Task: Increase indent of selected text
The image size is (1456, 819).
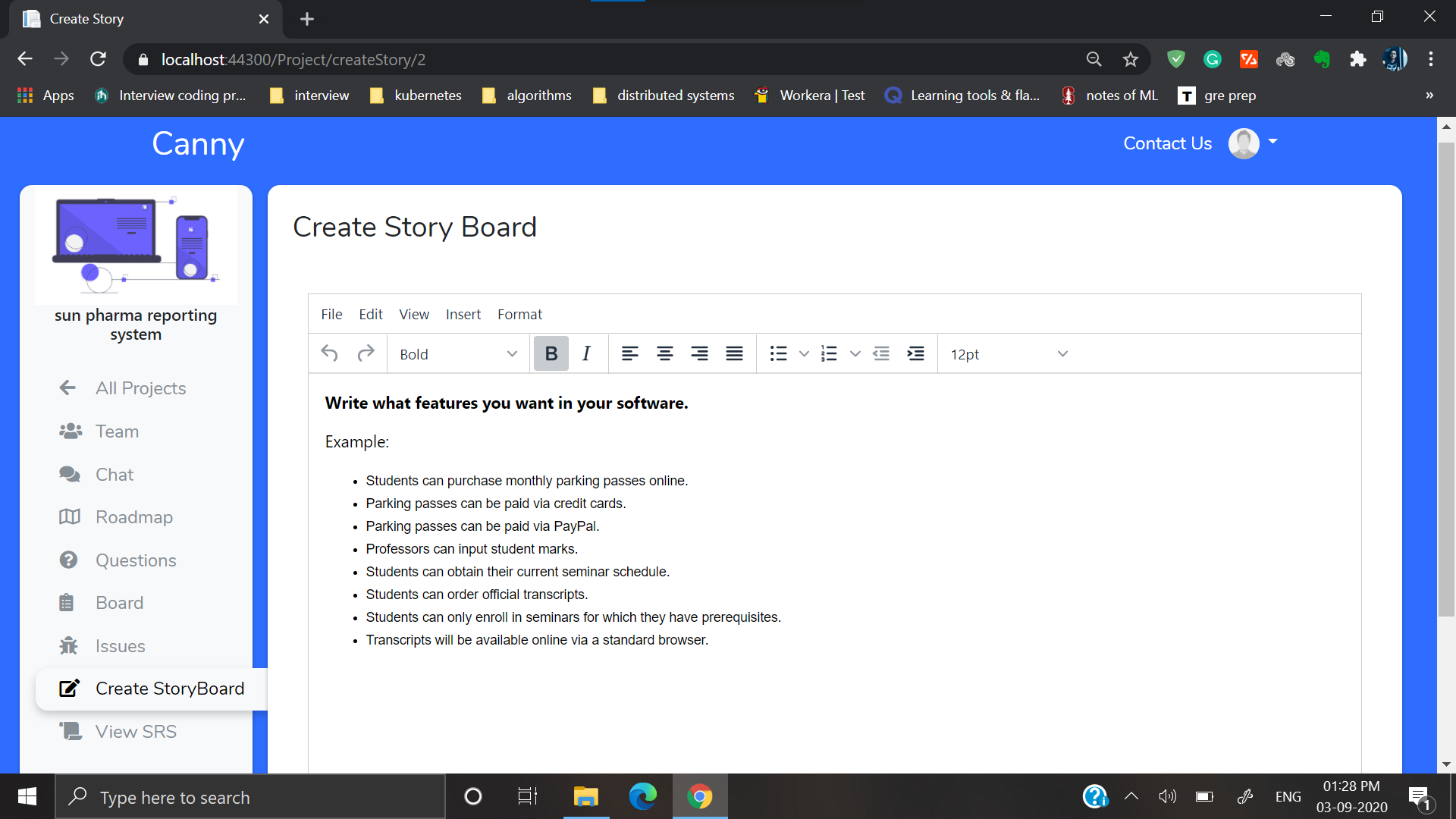Action: point(916,353)
